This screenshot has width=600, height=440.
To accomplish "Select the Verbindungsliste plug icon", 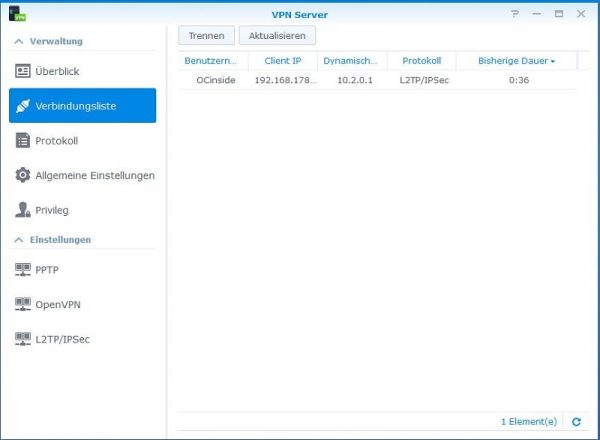I will [24, 106].
